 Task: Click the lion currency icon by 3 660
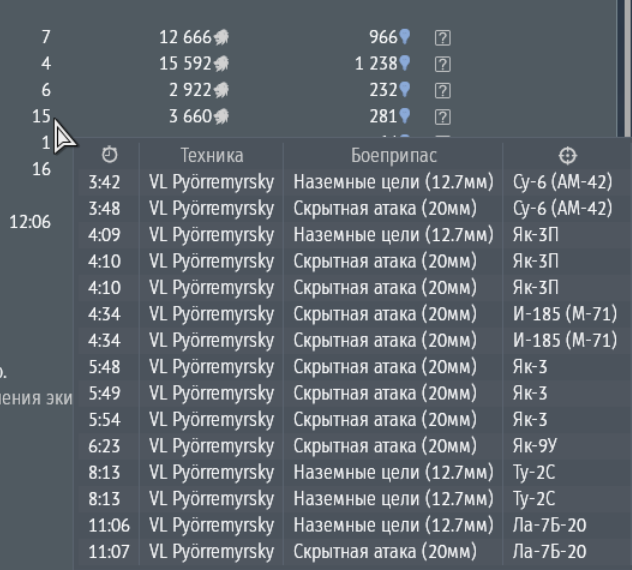221,116
